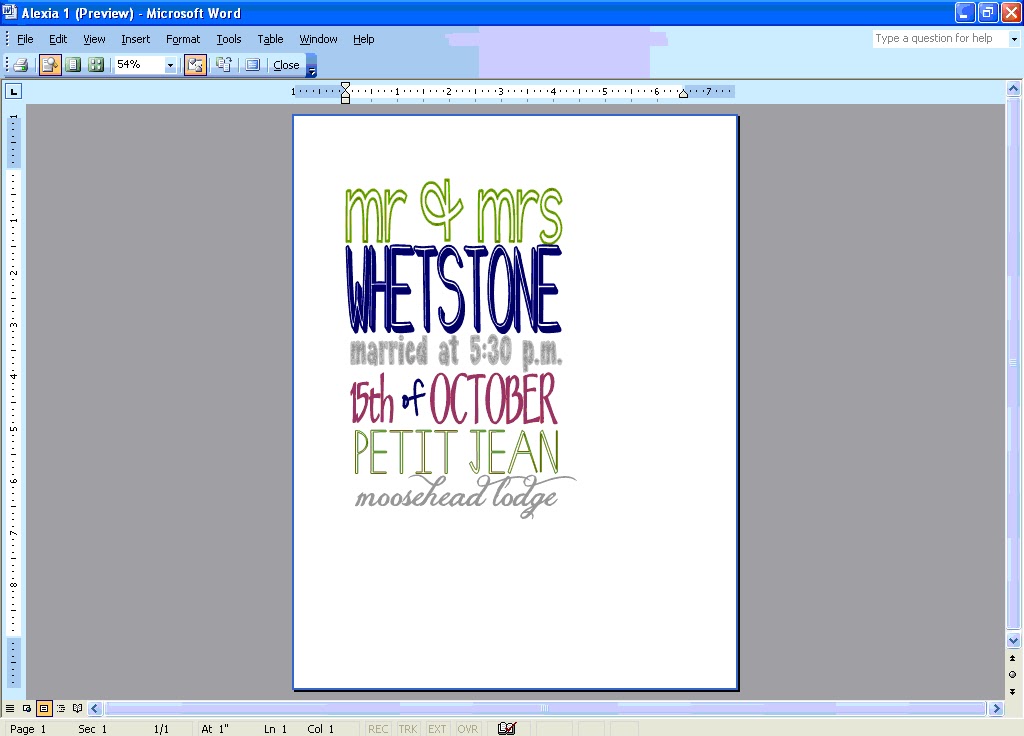The image size is (1024, 736).
Task: Select the Normal view icon
Action: 10,708
